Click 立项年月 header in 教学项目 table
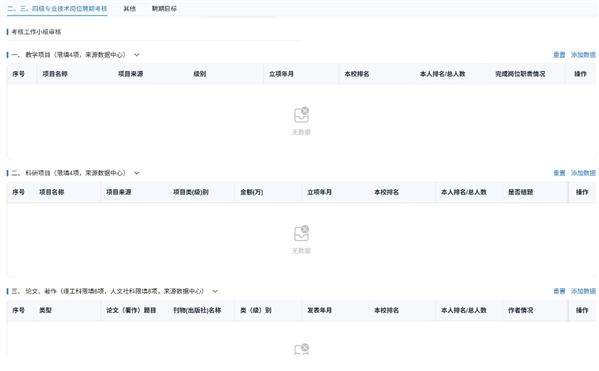Image resolution: width=599 pixels, height=371 pixels. pyautogui.click(x=282, y=74)
